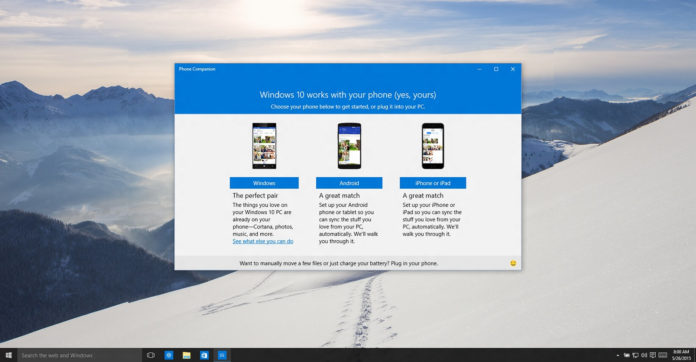Maximize the Phone Companion window
This screenshot has width=696, height=362.
click(496, 69)
